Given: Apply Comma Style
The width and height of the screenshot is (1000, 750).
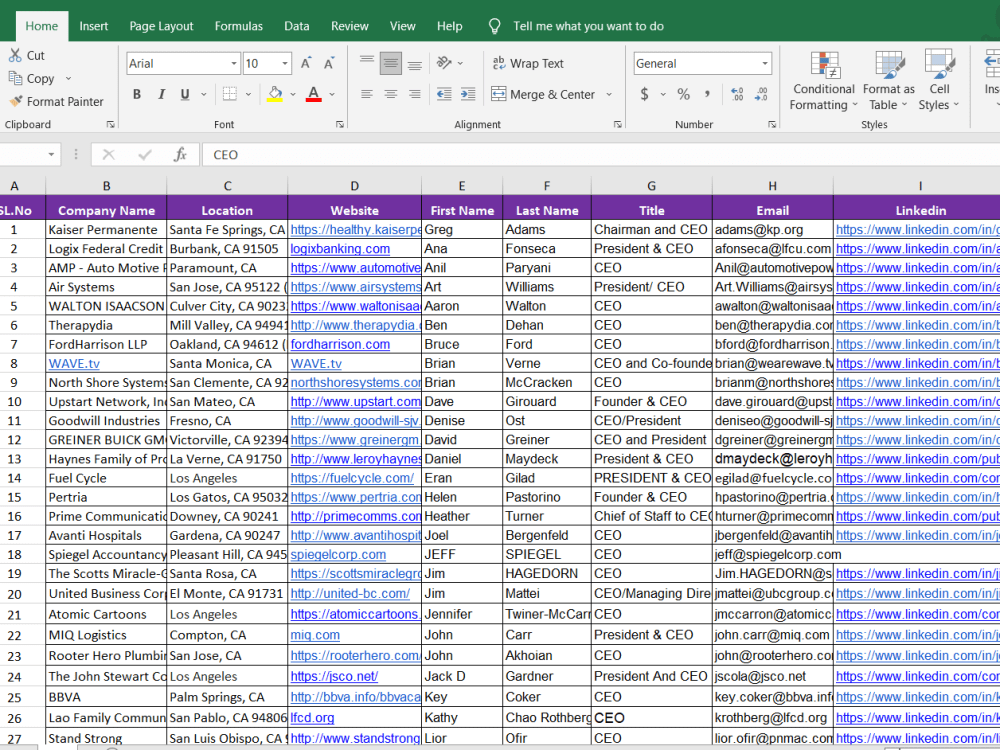Looking at the screenshot, I should (707, 94).
